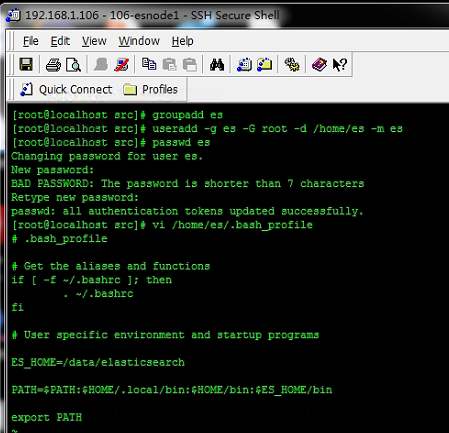449x433 pixels.
Task: Click the 'vi /home/es/.bash_profile' command
Action: click(232, 225)
